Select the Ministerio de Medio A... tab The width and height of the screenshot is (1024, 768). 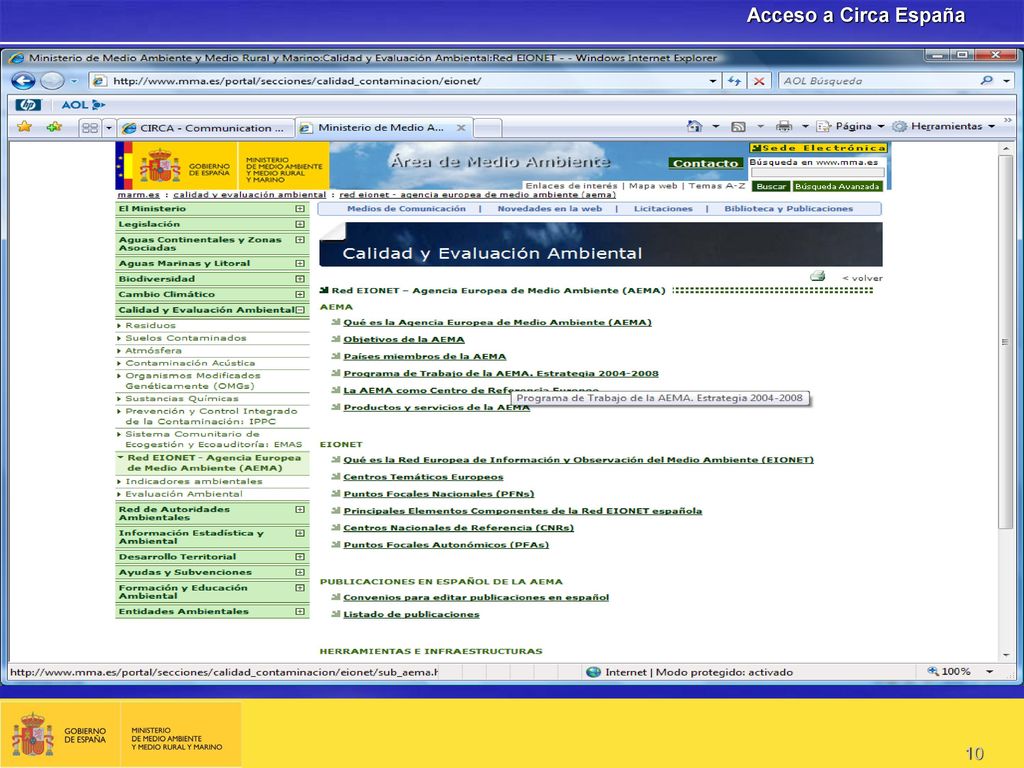click(383, 127)
